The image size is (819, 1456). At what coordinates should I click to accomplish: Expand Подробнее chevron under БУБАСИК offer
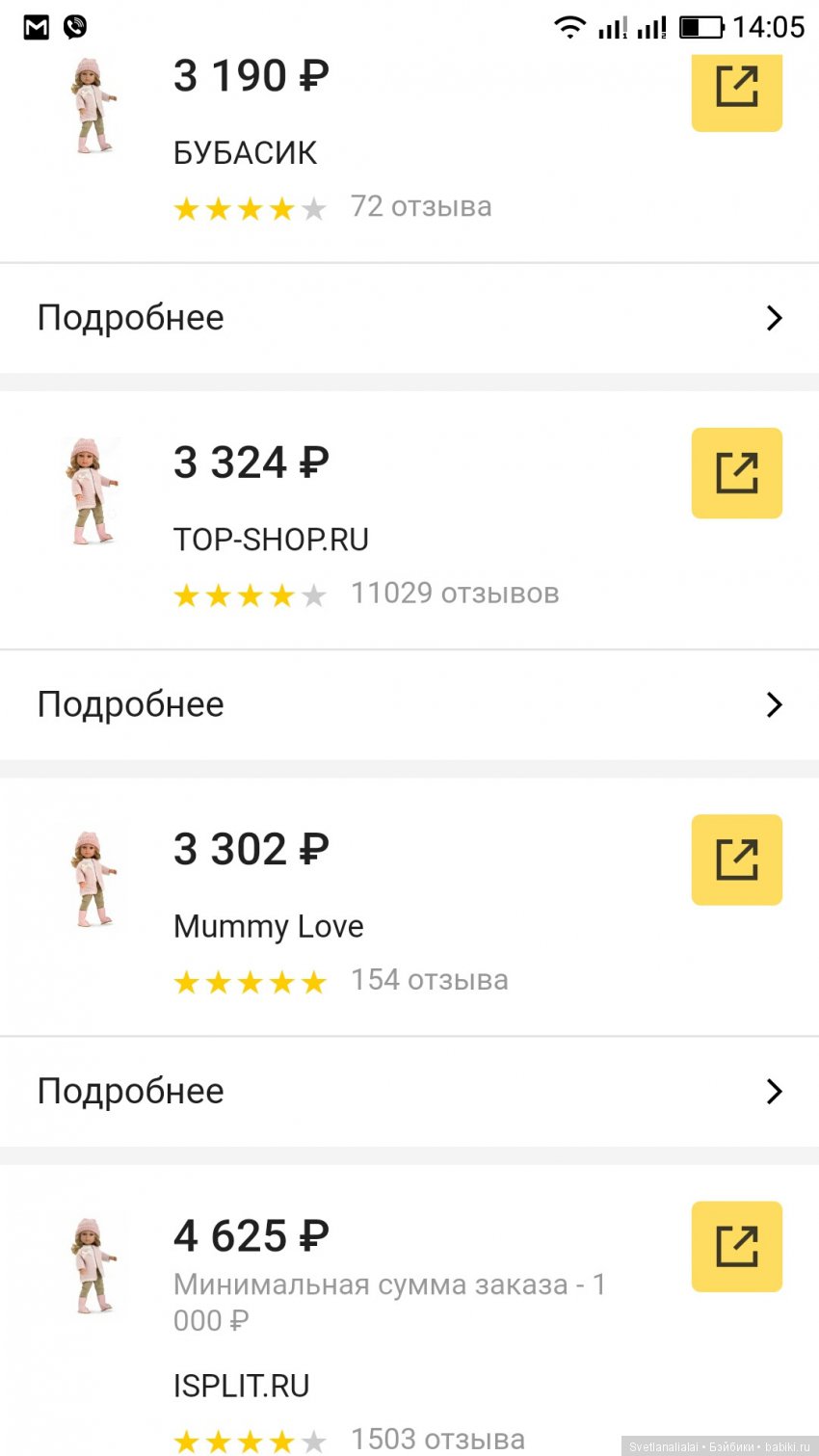click(774, 318)
